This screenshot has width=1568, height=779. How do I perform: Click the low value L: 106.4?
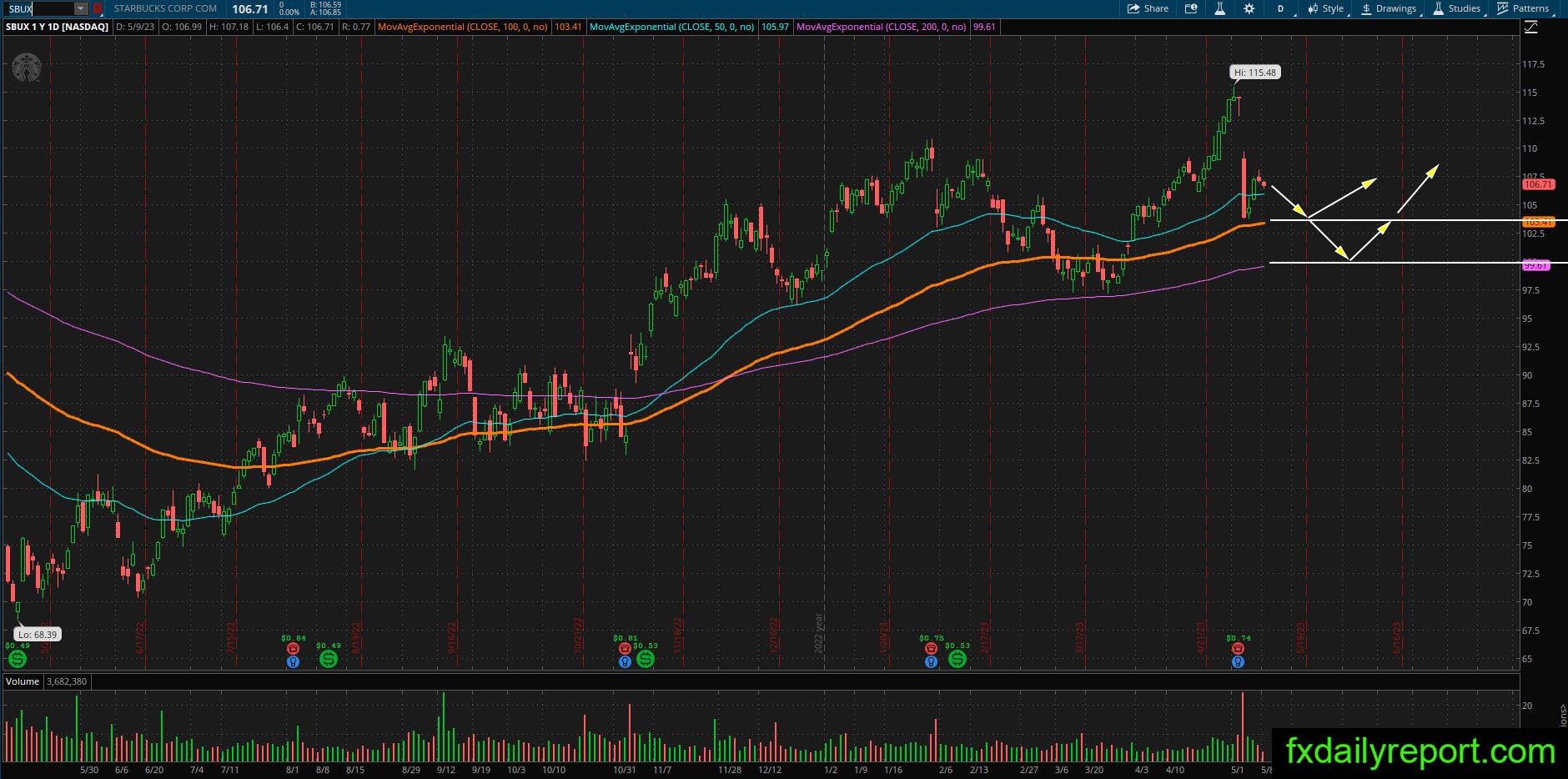coord(272,27)
